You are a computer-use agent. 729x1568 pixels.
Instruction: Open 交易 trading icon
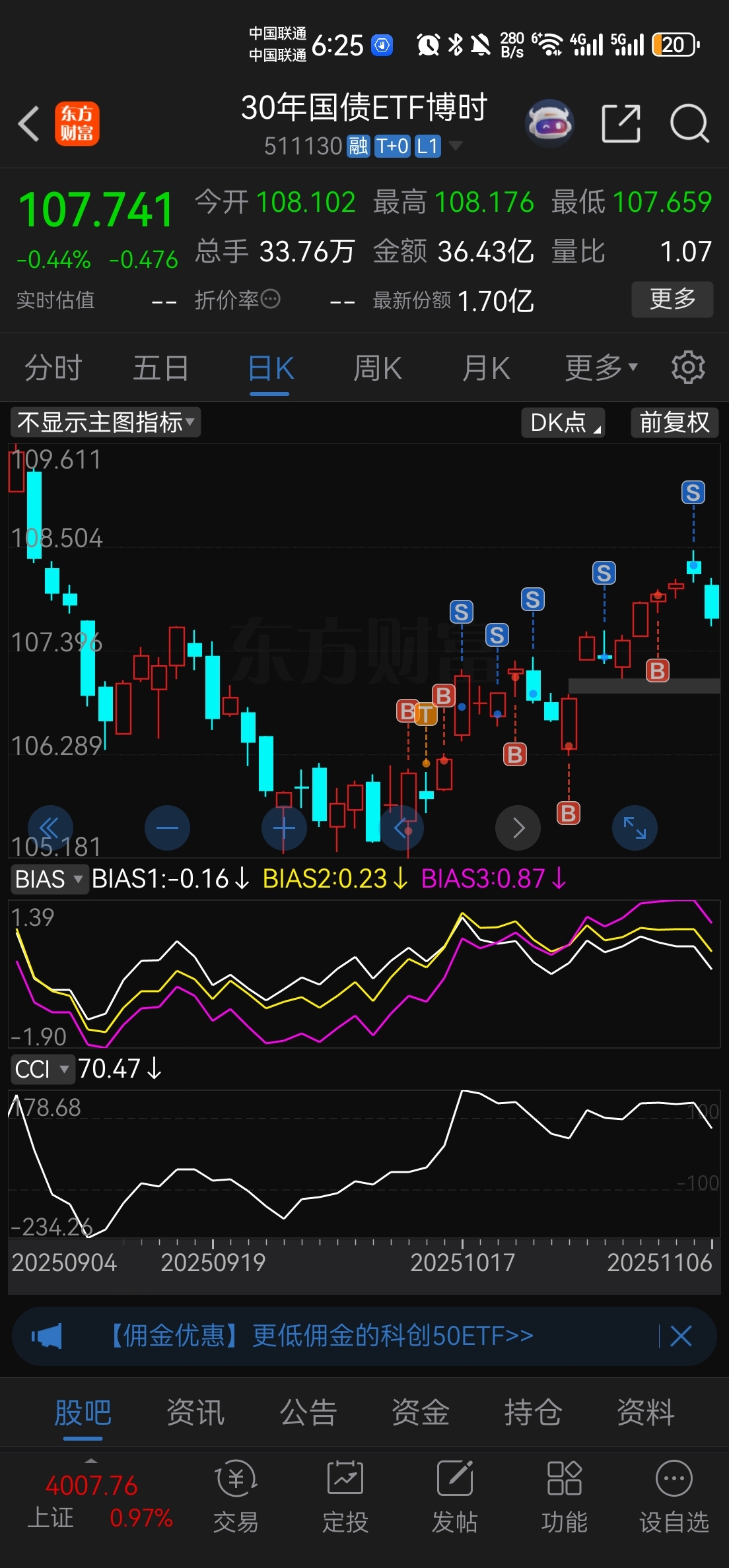(236, 1496)
